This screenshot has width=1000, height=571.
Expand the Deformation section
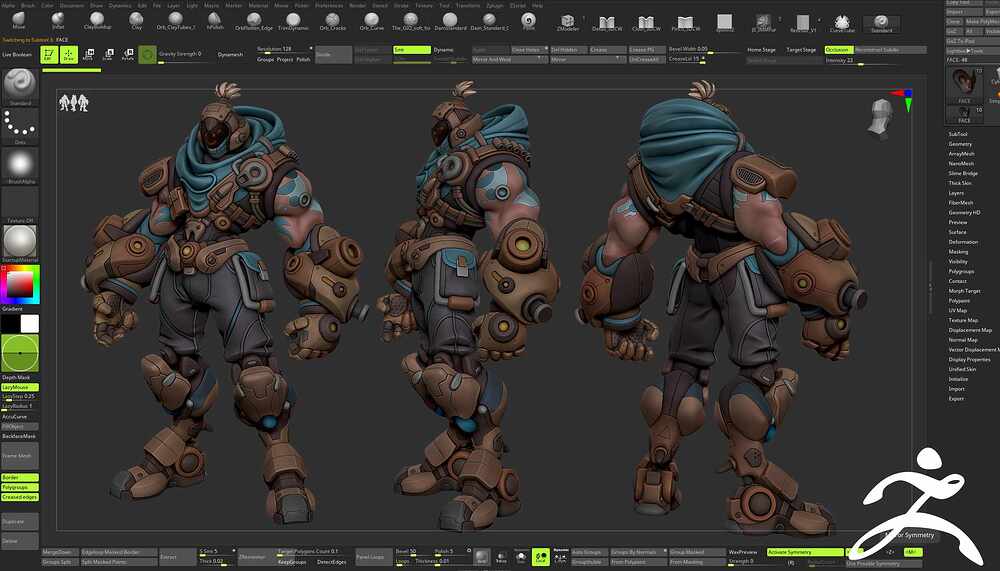click(x=963, y=242)
